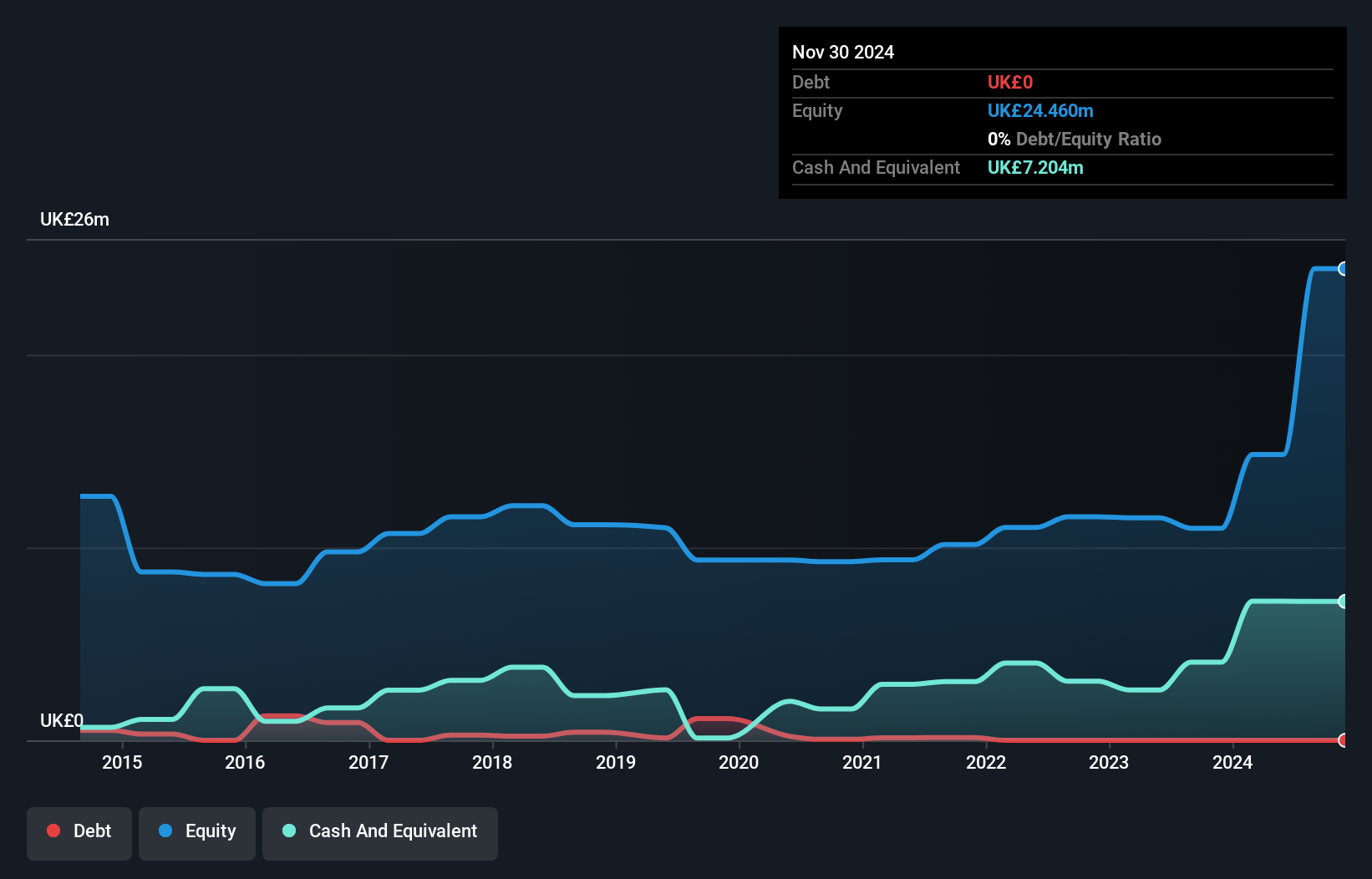Image resolution: width=1372 pixels, height=879 pixels.
Task: Click the Nov 30 2024 tooltip date
Action: [843, 52]
